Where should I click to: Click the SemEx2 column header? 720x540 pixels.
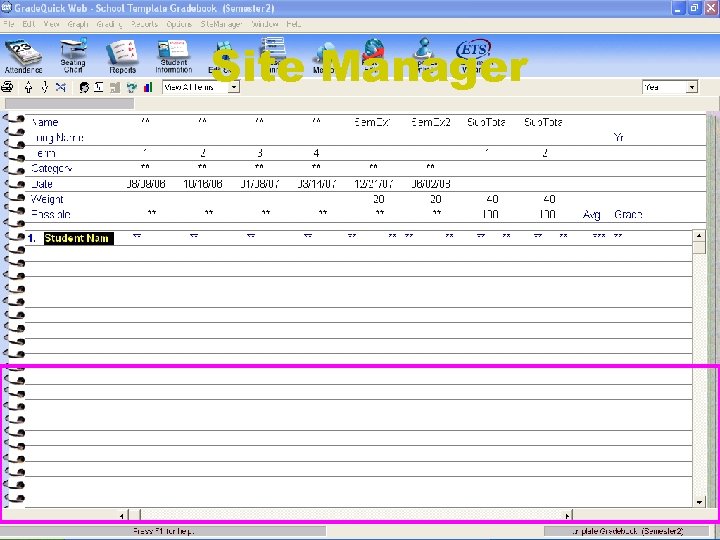[431, 122]
